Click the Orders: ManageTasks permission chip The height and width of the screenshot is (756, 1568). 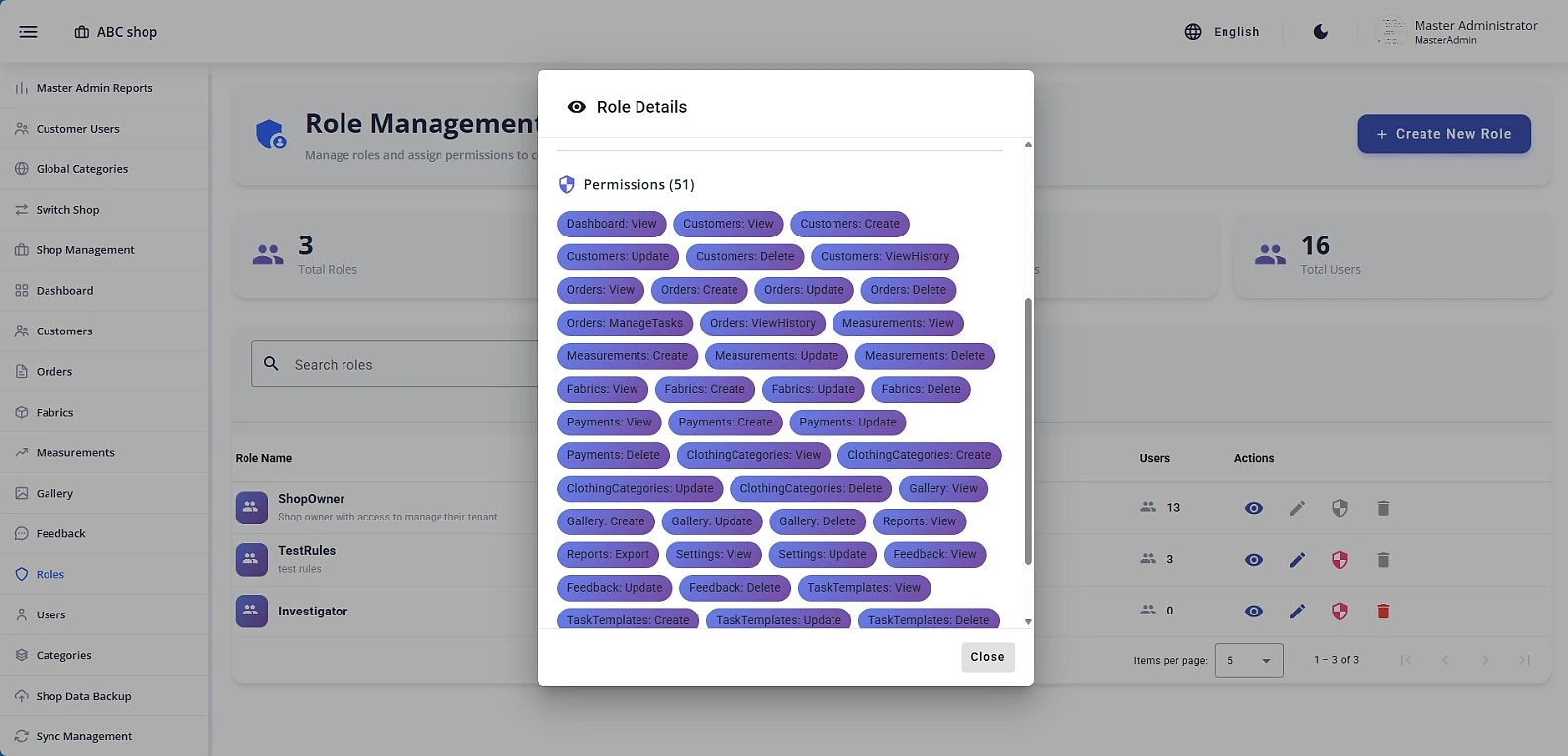coord(625,324)
